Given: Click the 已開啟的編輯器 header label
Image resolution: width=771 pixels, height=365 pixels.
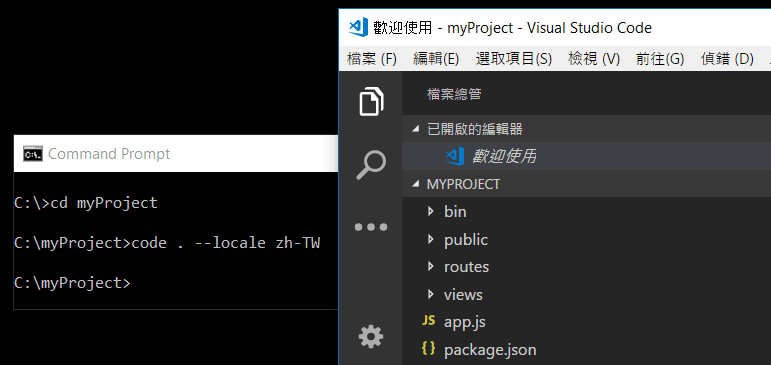Looking at the screenshot, I should pyautogui.click(x=475, y=129).
